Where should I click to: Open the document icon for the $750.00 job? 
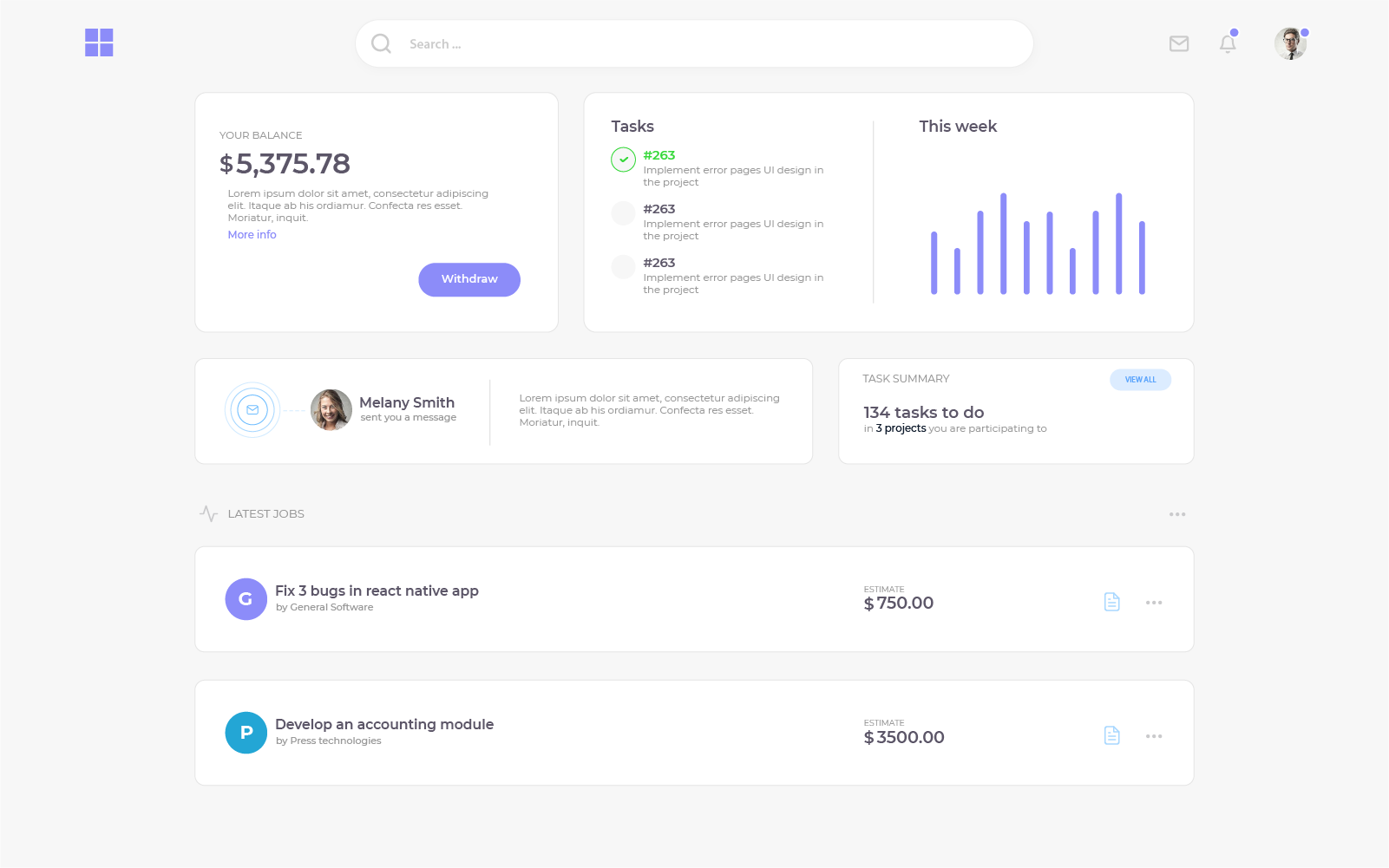click(x=1111, y=602)
